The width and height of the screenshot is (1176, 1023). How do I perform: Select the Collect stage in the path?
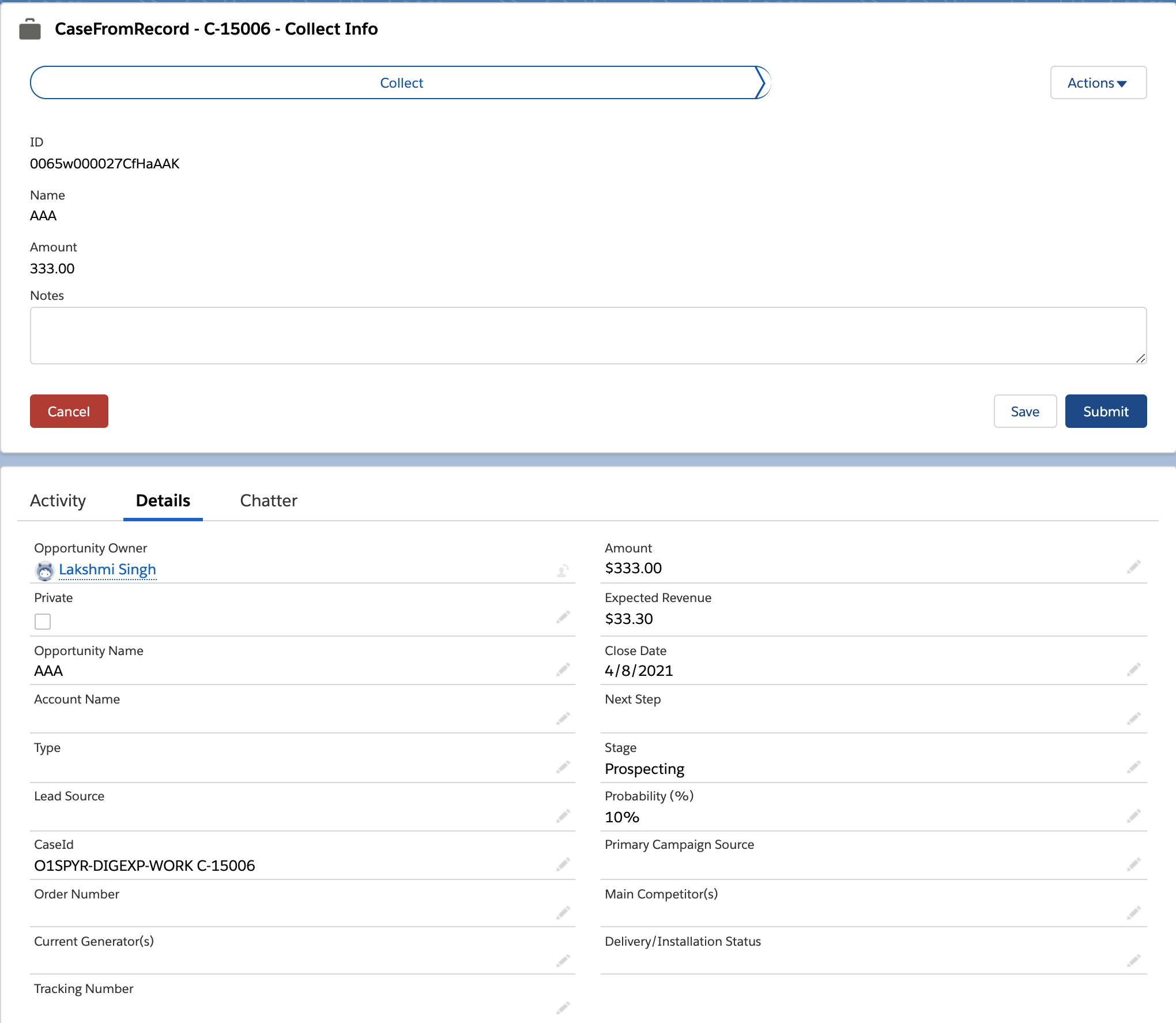[x=401, y=82]
